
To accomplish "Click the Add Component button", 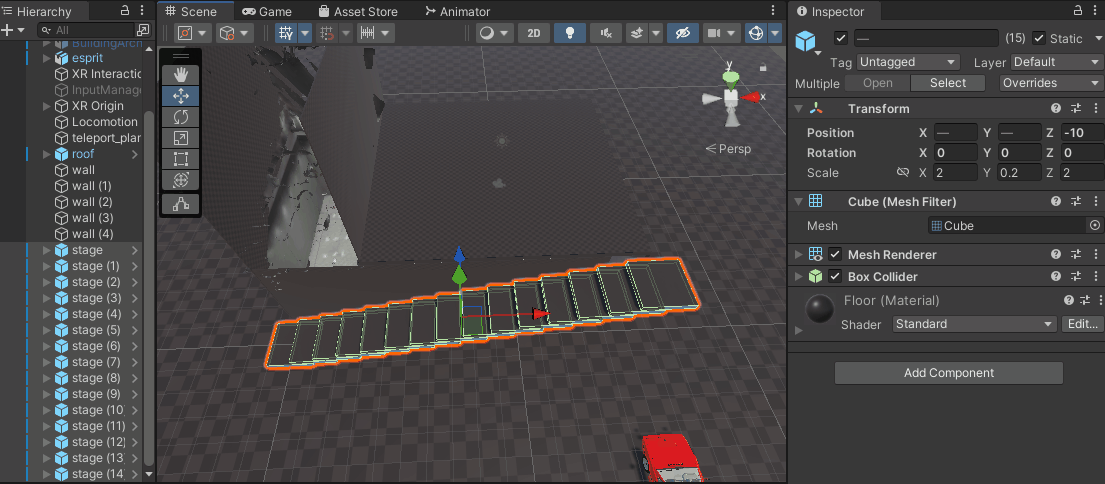I will pos(948,373).
